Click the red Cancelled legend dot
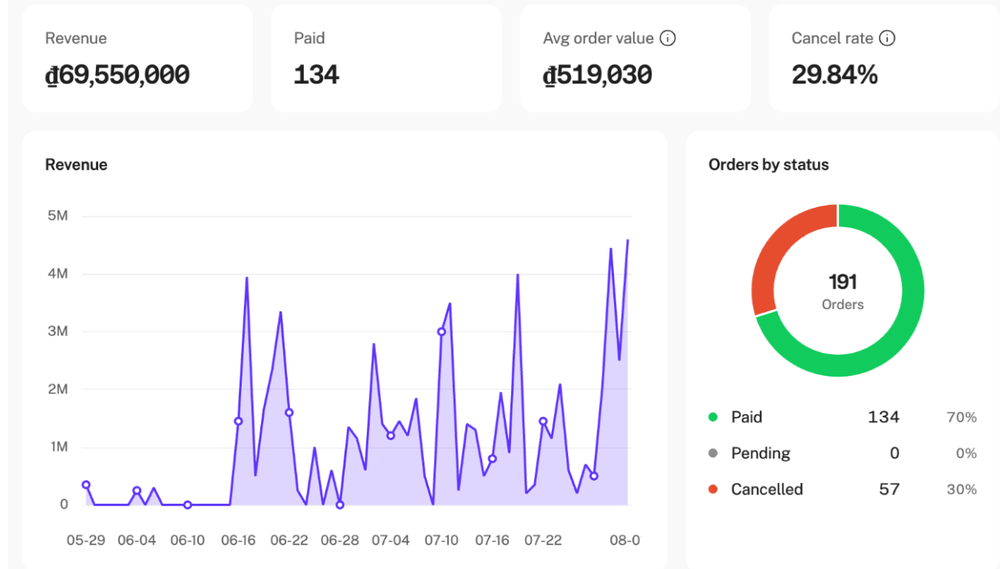 (713, 489)
